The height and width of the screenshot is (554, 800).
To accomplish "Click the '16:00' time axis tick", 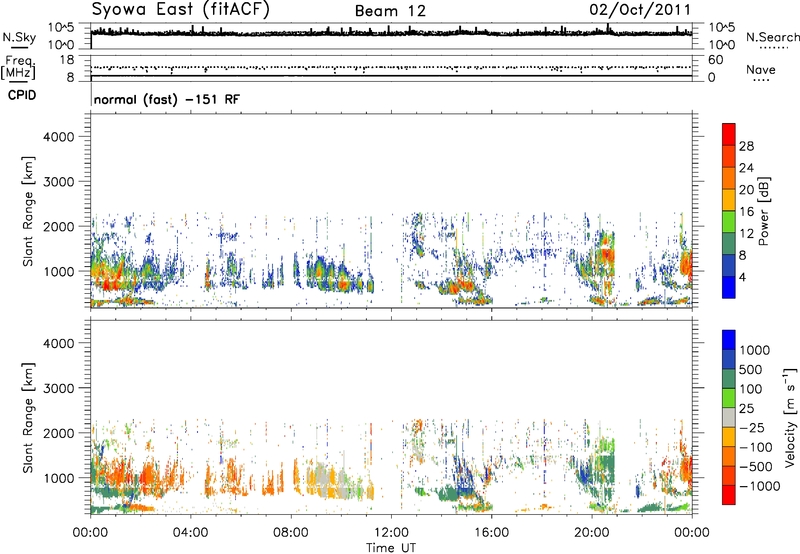I will point(491,533).
